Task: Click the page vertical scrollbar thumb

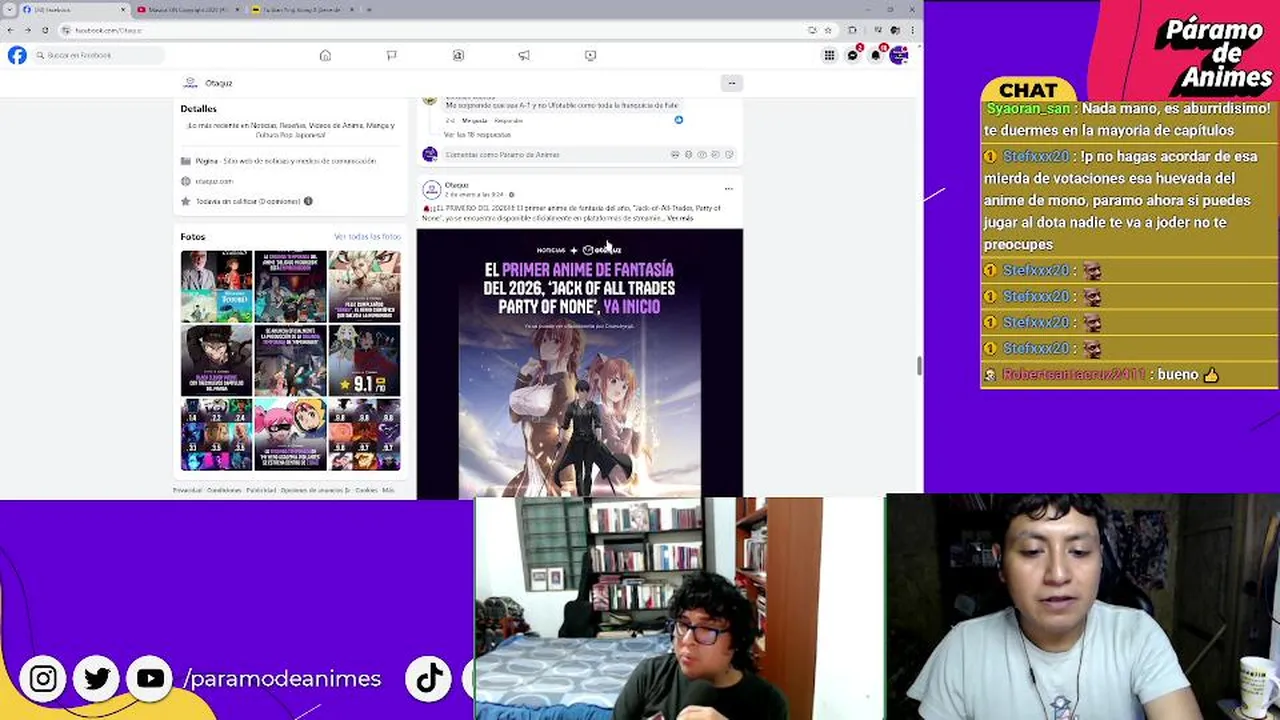Action: (x=919, y=365)
